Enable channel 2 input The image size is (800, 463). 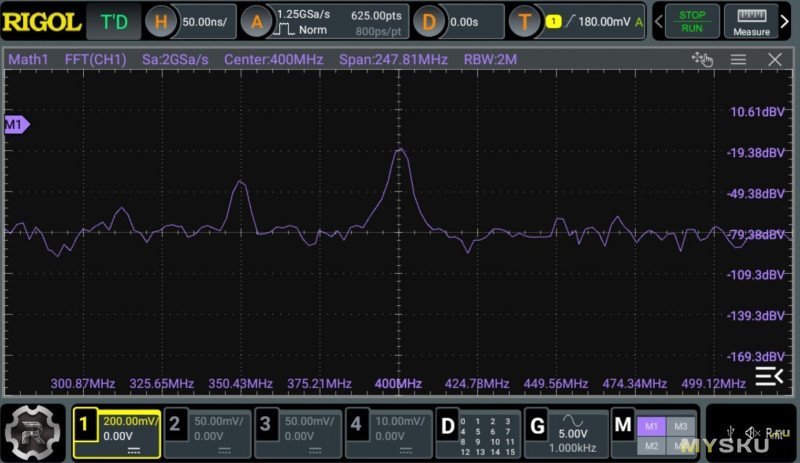(206, 432)
